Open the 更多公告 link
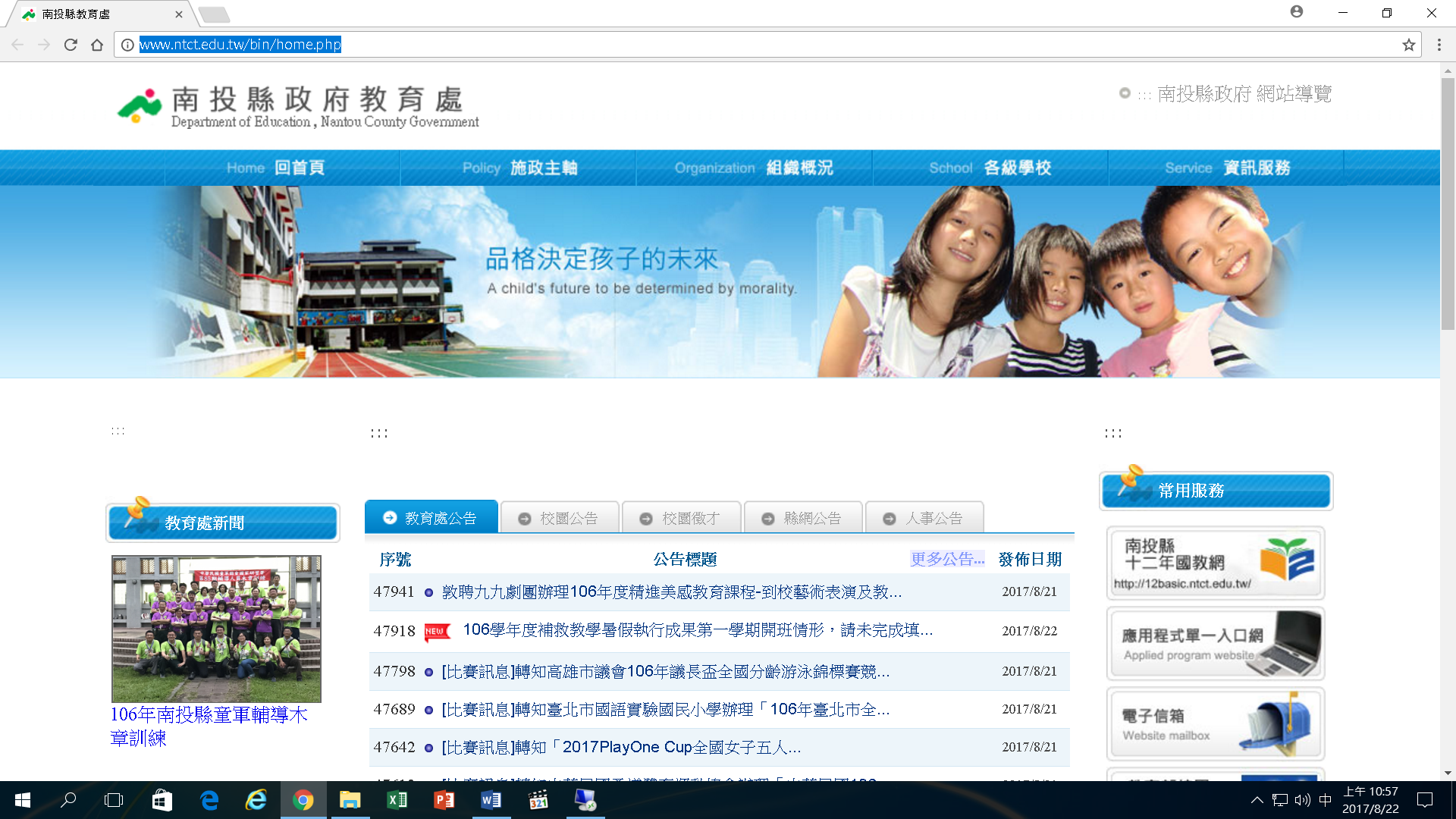 click(947, 559)
